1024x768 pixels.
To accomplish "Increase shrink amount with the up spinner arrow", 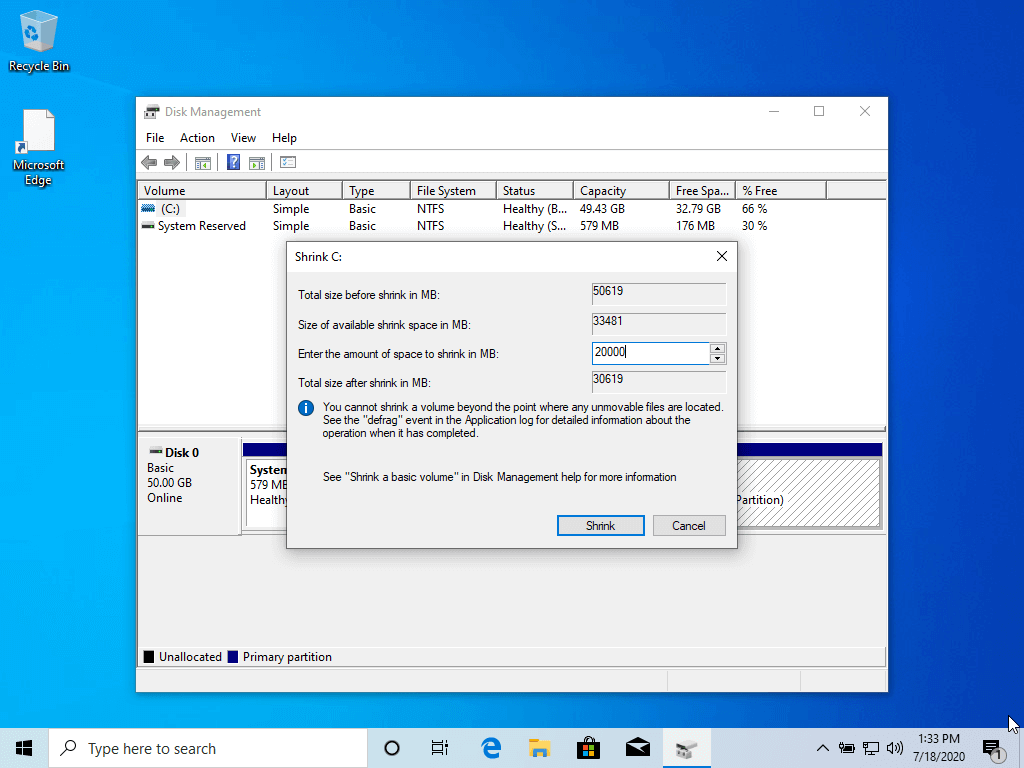I will click(717, 348).
